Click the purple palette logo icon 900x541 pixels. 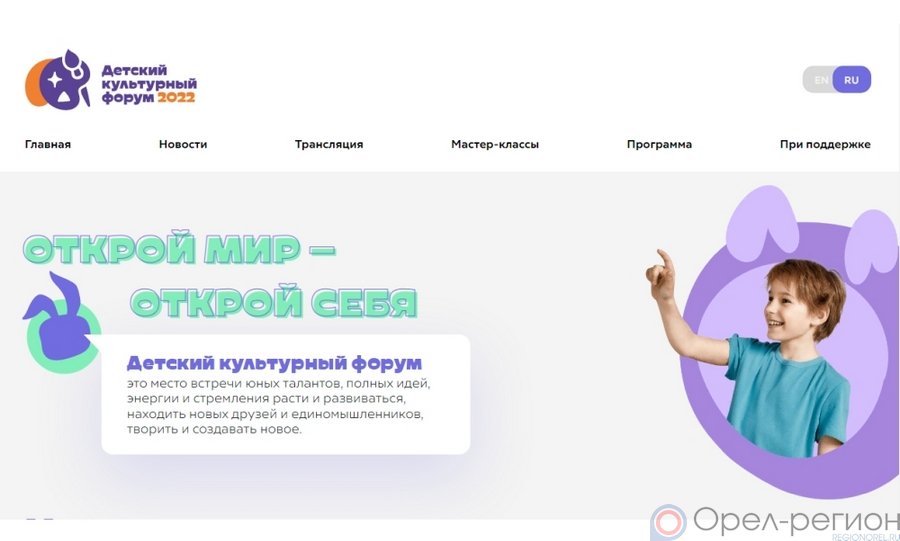pos(58,79)
